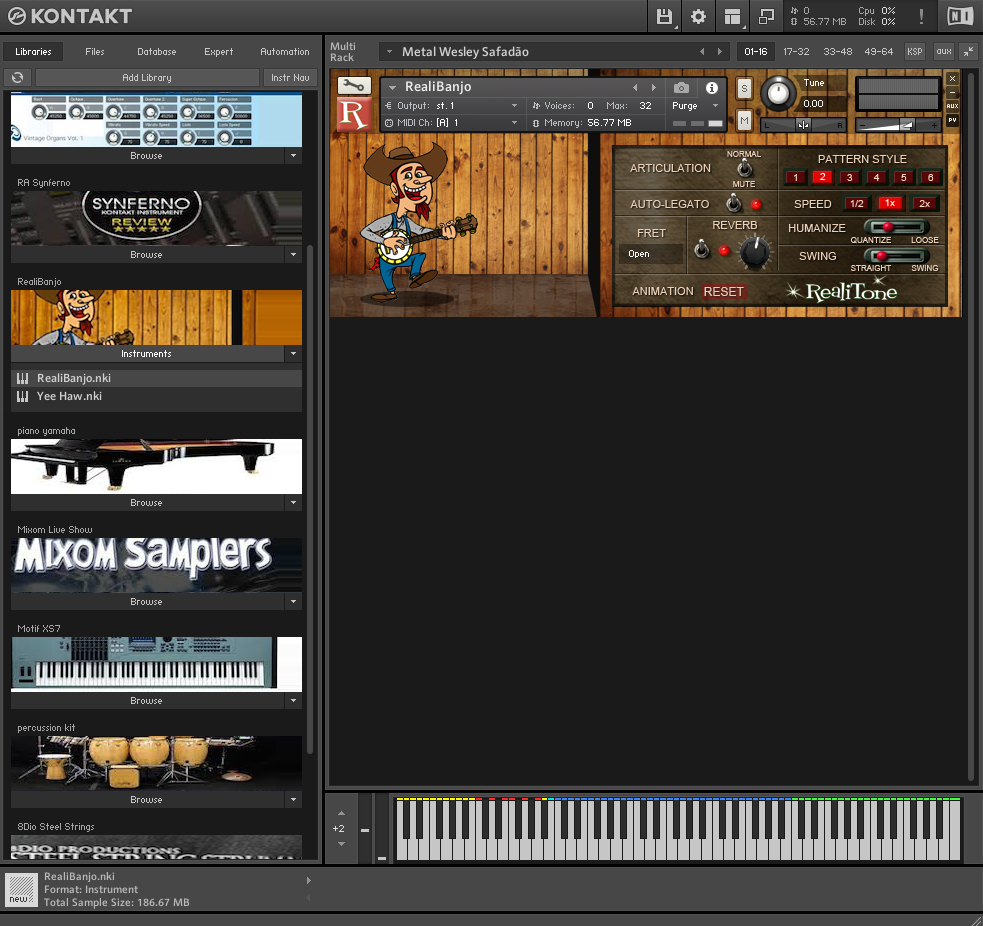Select pattern style 3
The width and height of the screenshot is (983, 926).
[849, 177]
